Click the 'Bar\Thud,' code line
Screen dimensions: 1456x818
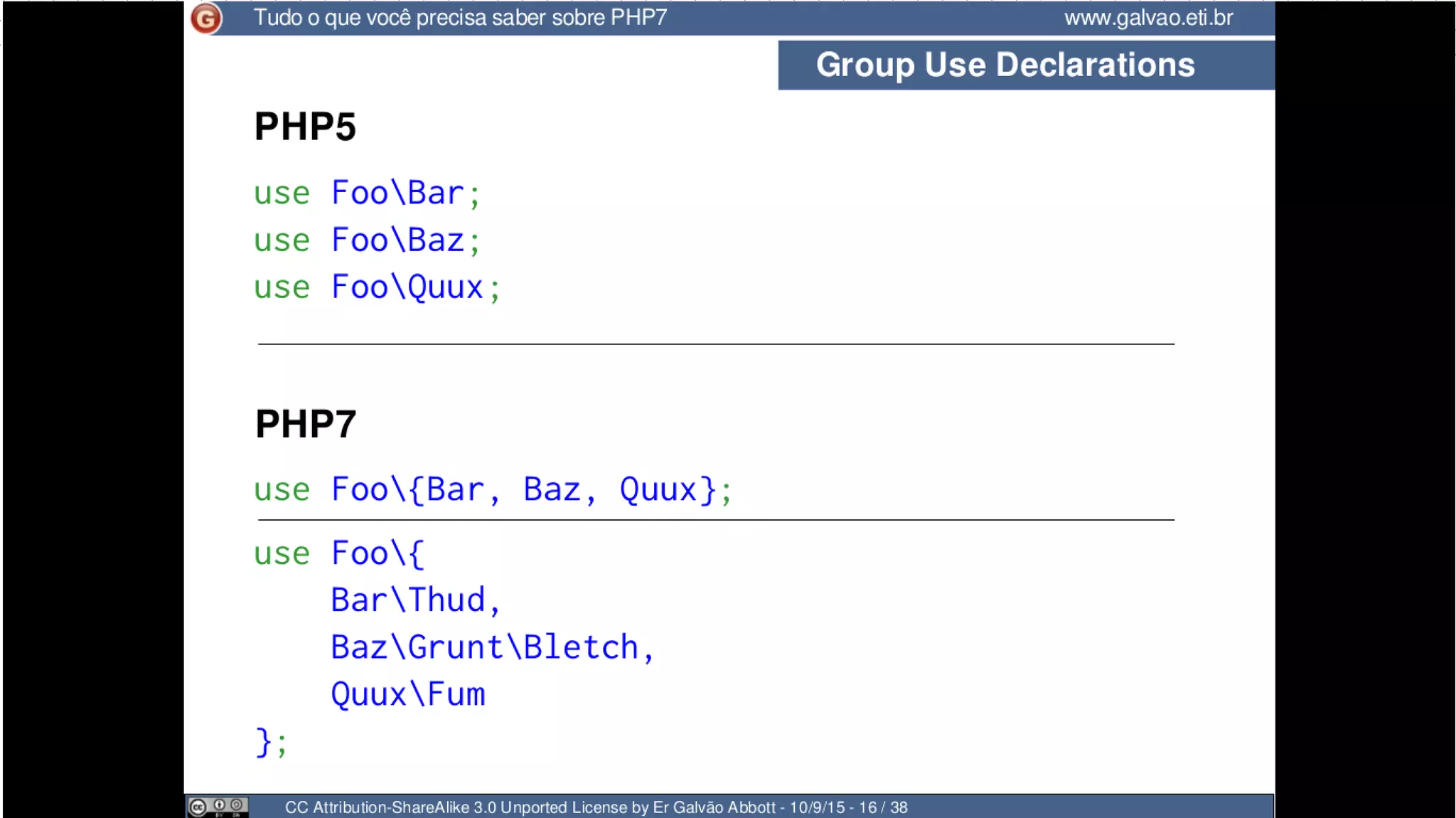click(416, 600)
